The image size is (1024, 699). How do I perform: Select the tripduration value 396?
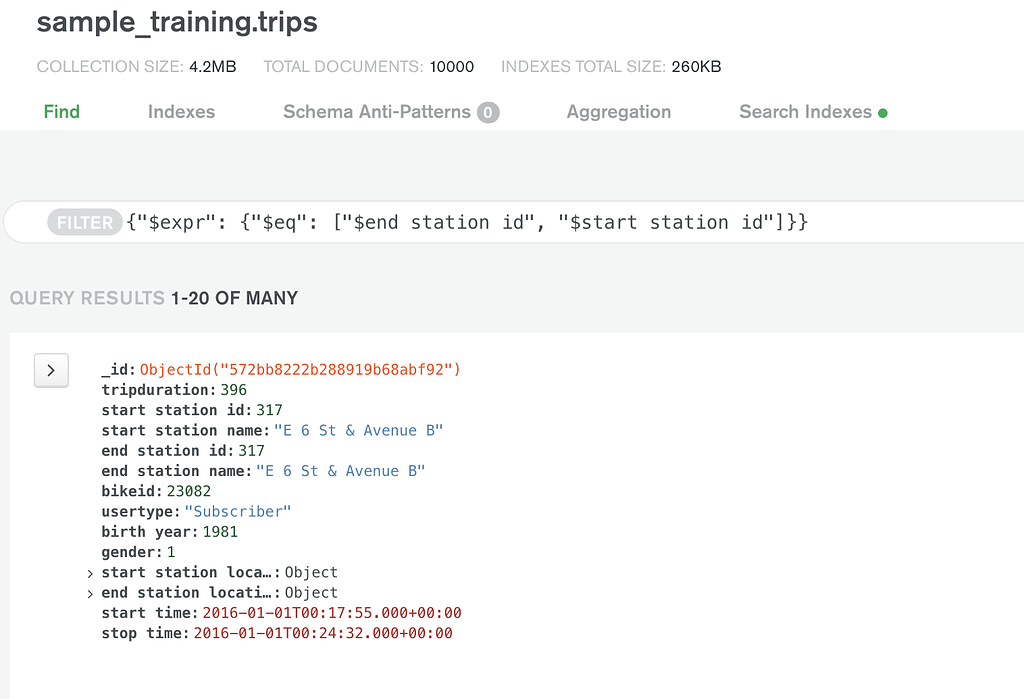[232, 390]
